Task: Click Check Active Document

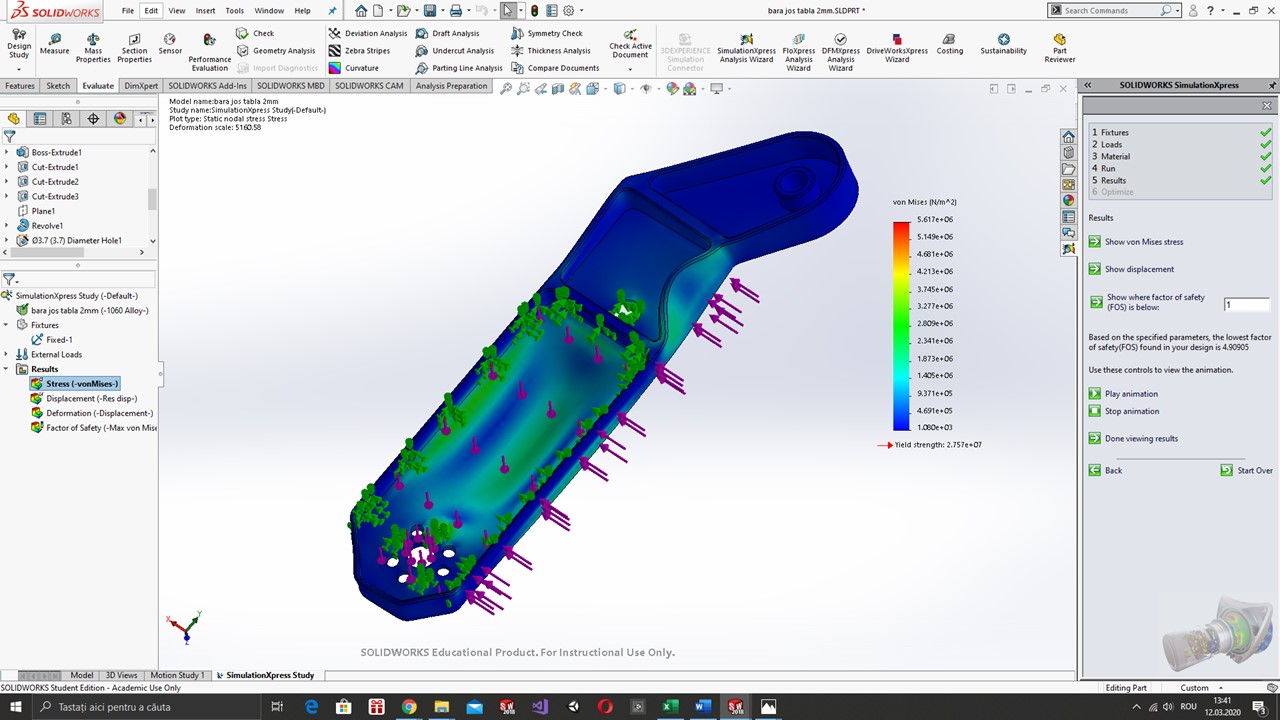Action: tap(630, 44)
